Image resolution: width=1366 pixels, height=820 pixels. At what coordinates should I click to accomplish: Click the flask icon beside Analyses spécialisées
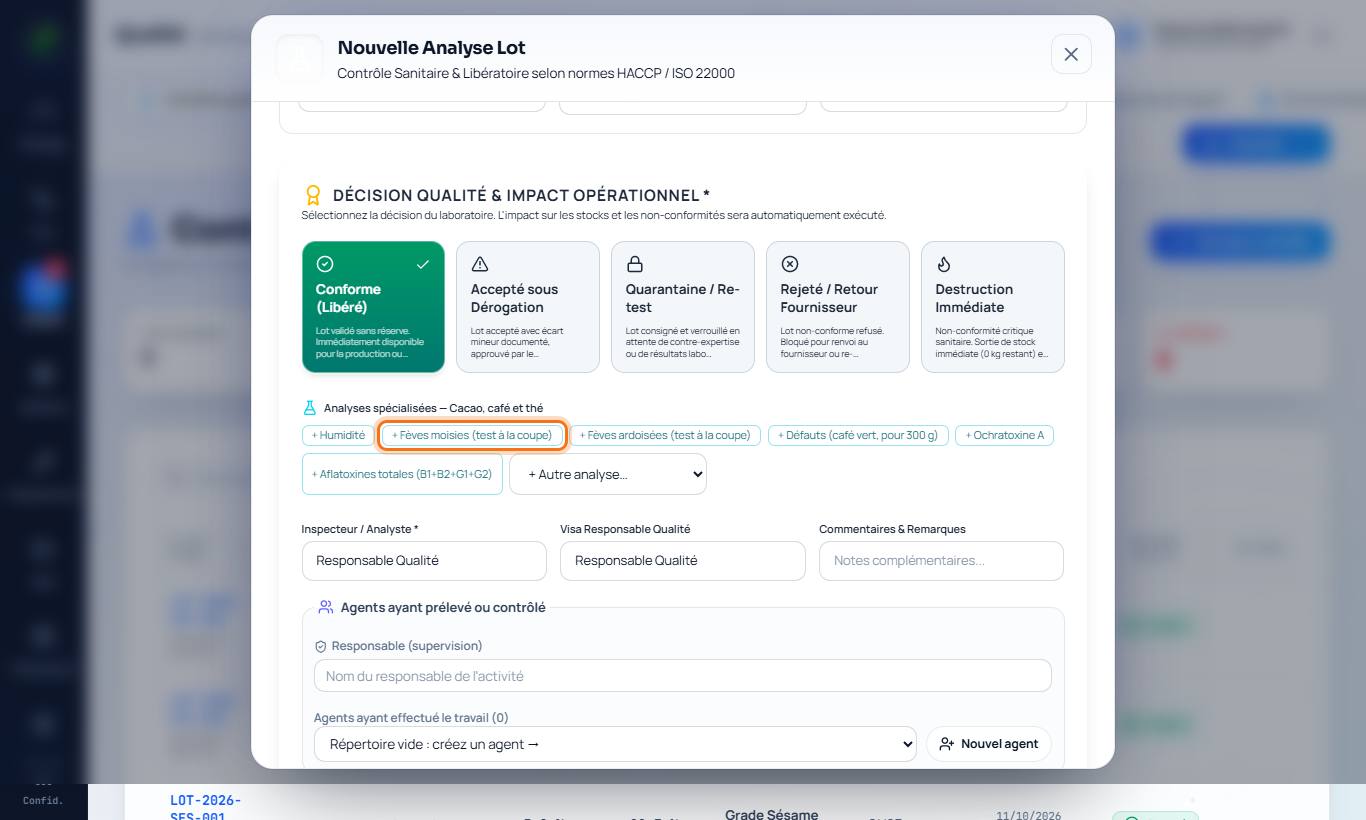[x=310, y=408]
